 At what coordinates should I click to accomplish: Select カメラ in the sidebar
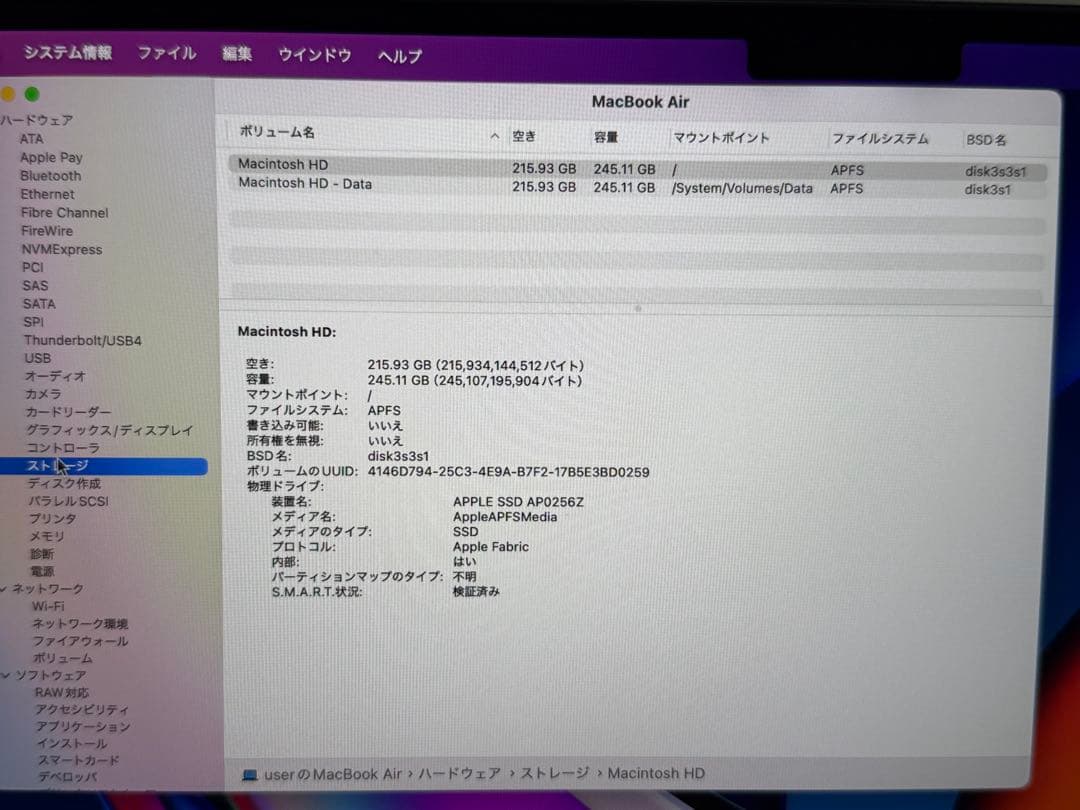pos(41,394)
